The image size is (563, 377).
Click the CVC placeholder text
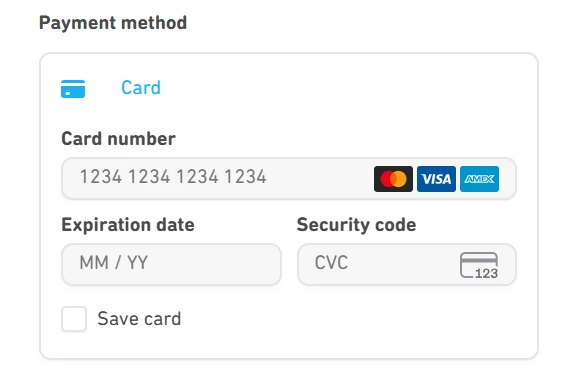331,262
